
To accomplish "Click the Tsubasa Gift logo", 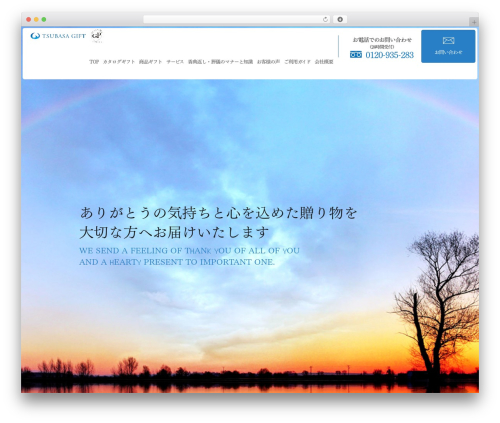I will [x=58, y=36].
